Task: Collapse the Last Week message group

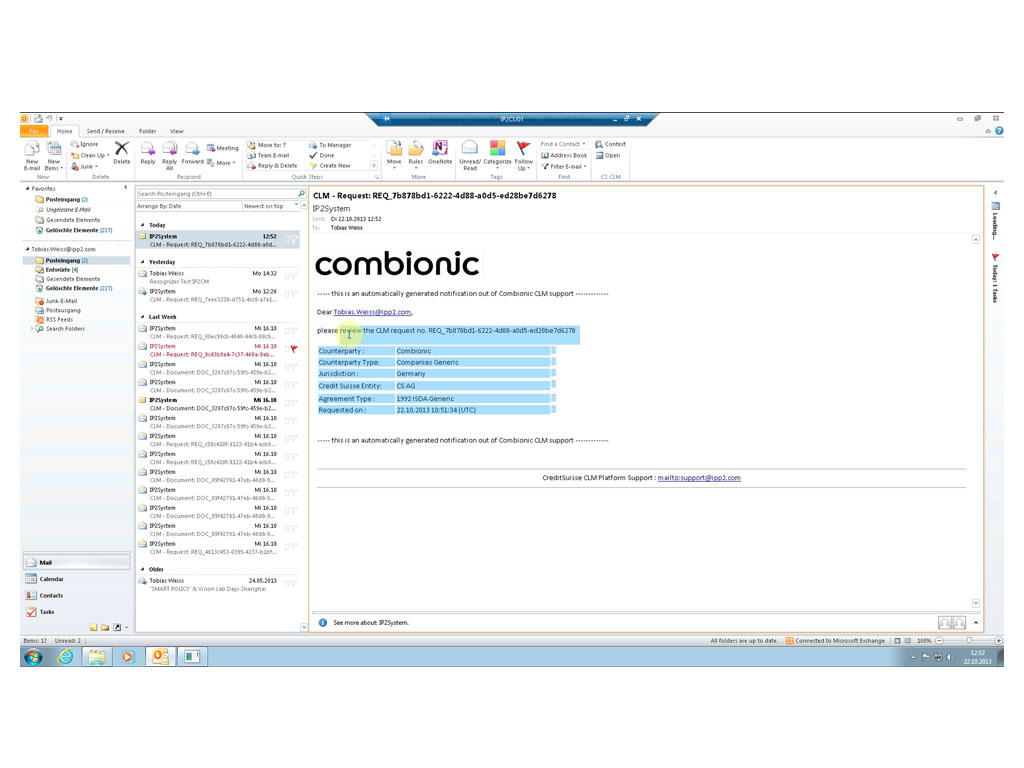Action: (142, 316)
